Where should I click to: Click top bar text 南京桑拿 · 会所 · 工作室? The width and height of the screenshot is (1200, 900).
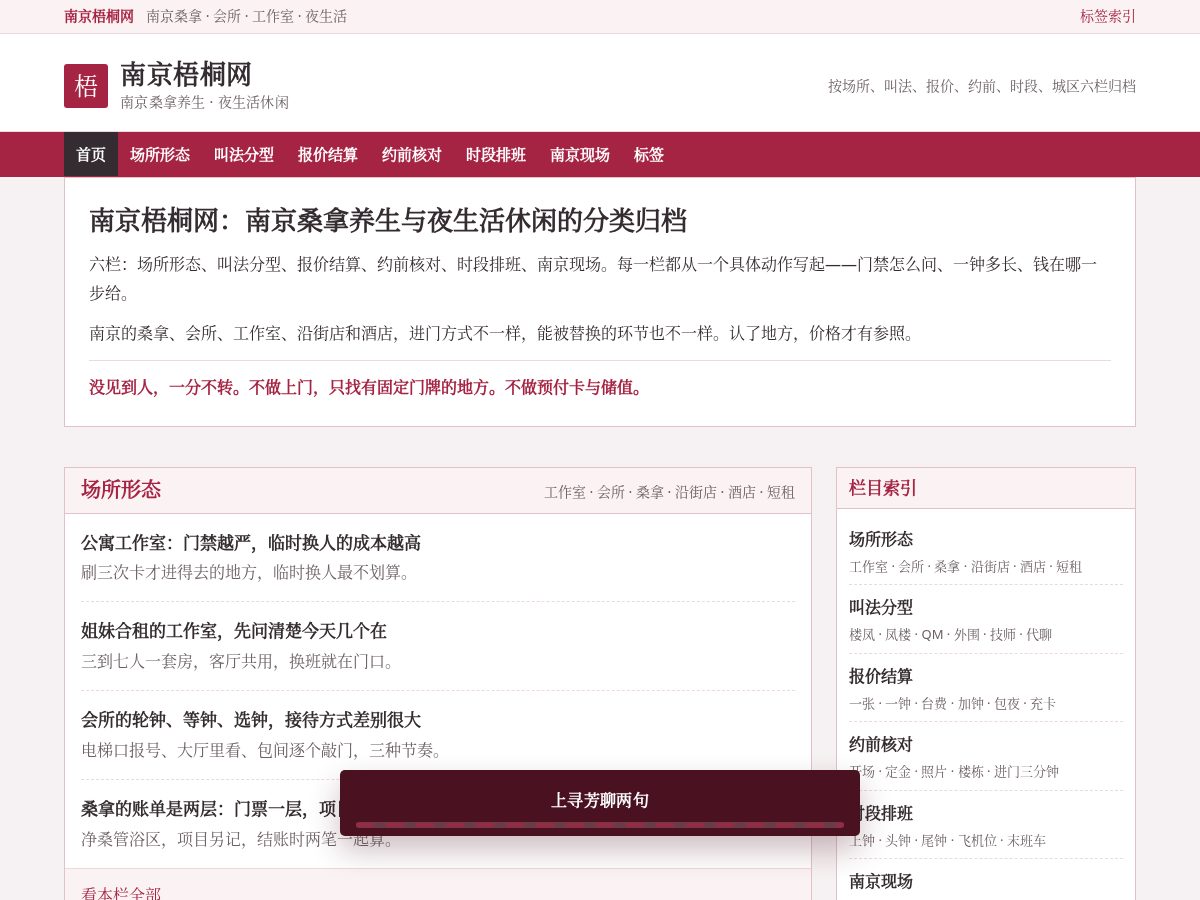pyautogui.click(x=247, y=16)
